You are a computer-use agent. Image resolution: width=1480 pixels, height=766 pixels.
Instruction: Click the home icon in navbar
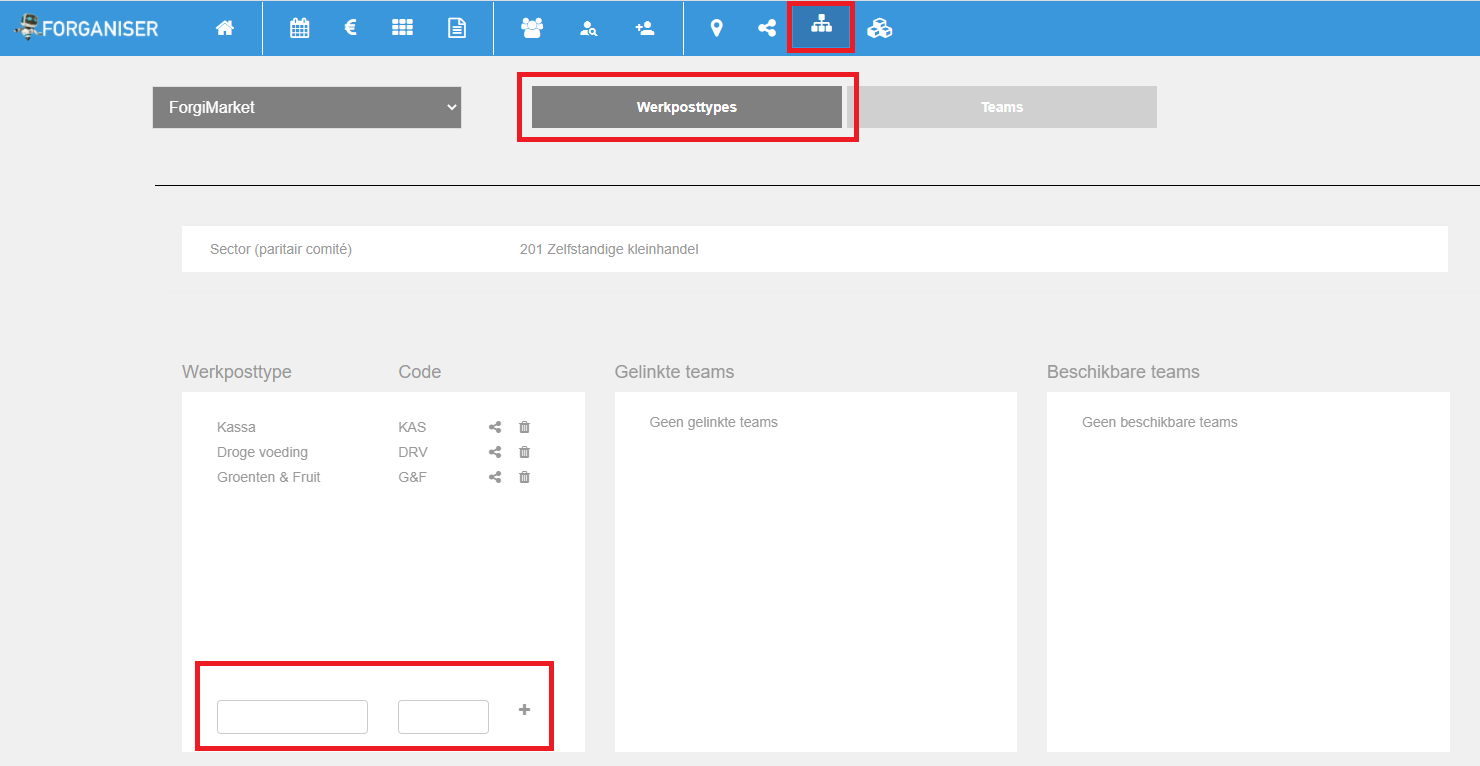tap(225, 28)
